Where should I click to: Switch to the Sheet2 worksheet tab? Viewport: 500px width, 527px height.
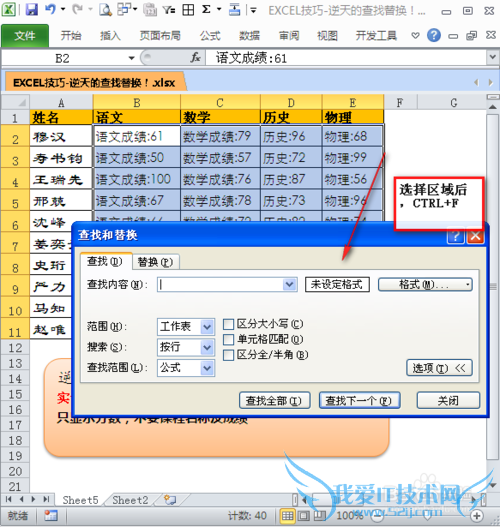tap(130, 500)
